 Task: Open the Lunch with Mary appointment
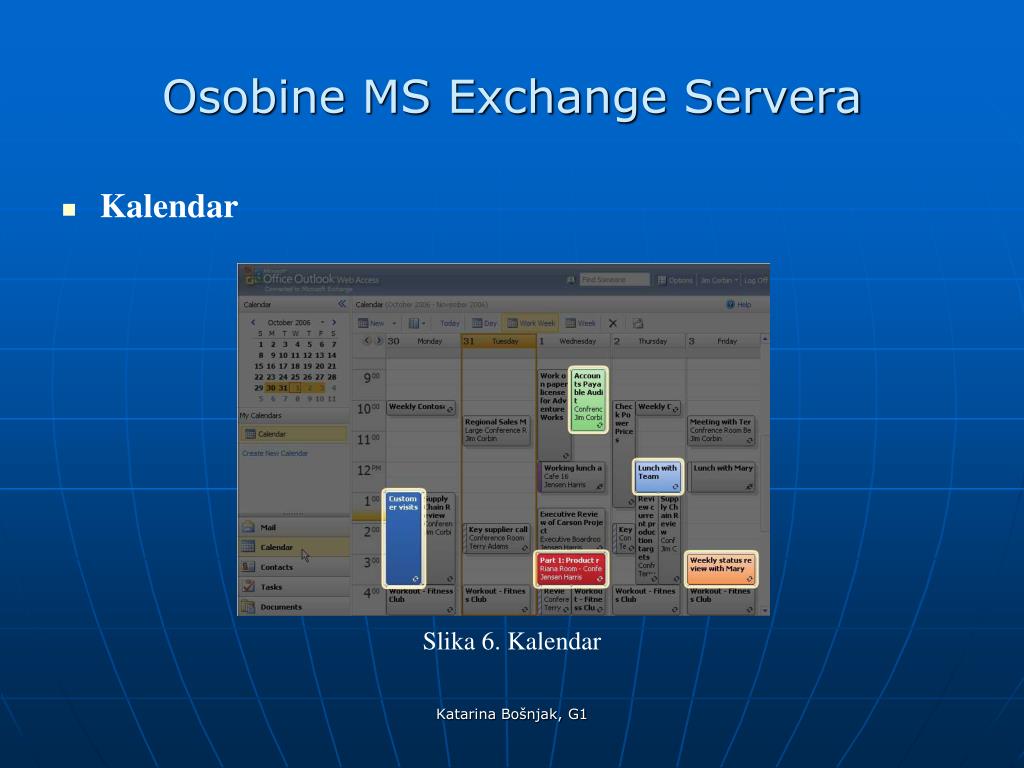[723, 477]
